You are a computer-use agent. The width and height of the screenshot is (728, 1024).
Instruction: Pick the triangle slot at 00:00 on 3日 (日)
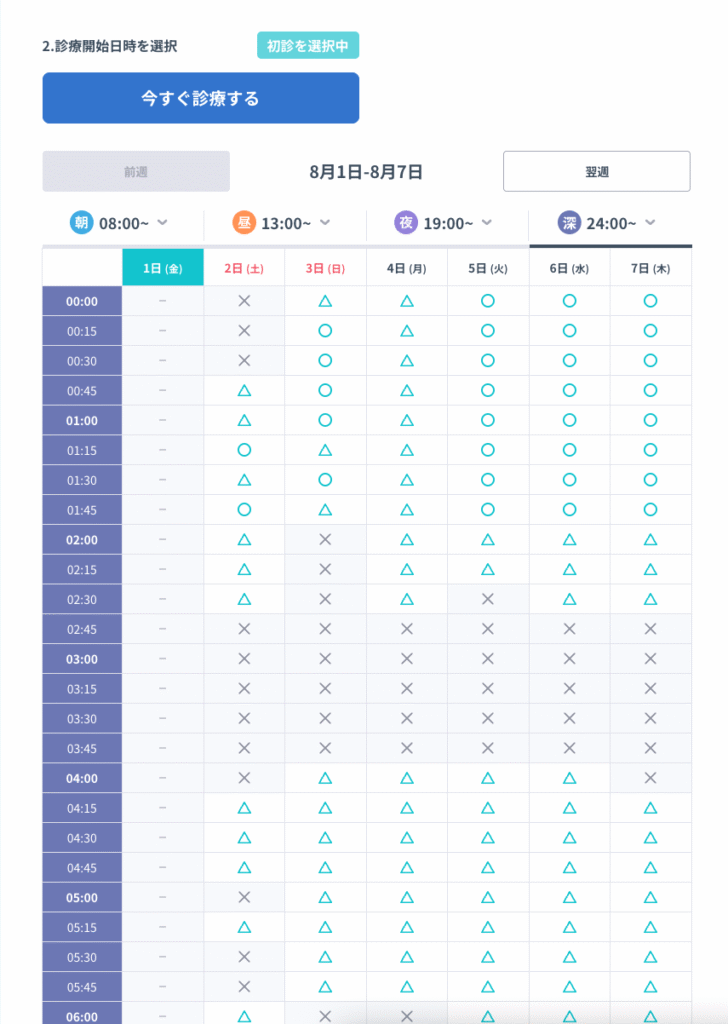[x=325, y=301]
